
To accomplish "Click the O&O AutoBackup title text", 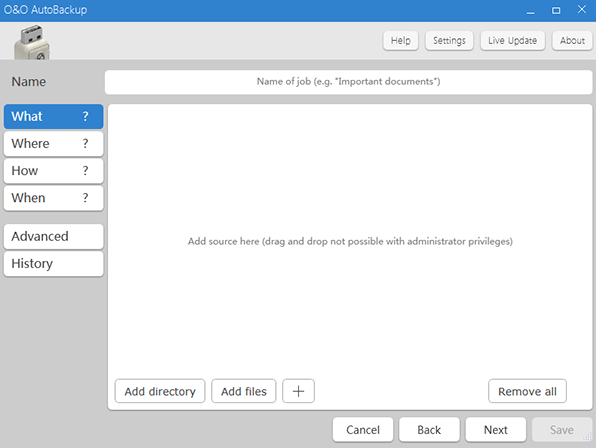I will pos(45,9).
